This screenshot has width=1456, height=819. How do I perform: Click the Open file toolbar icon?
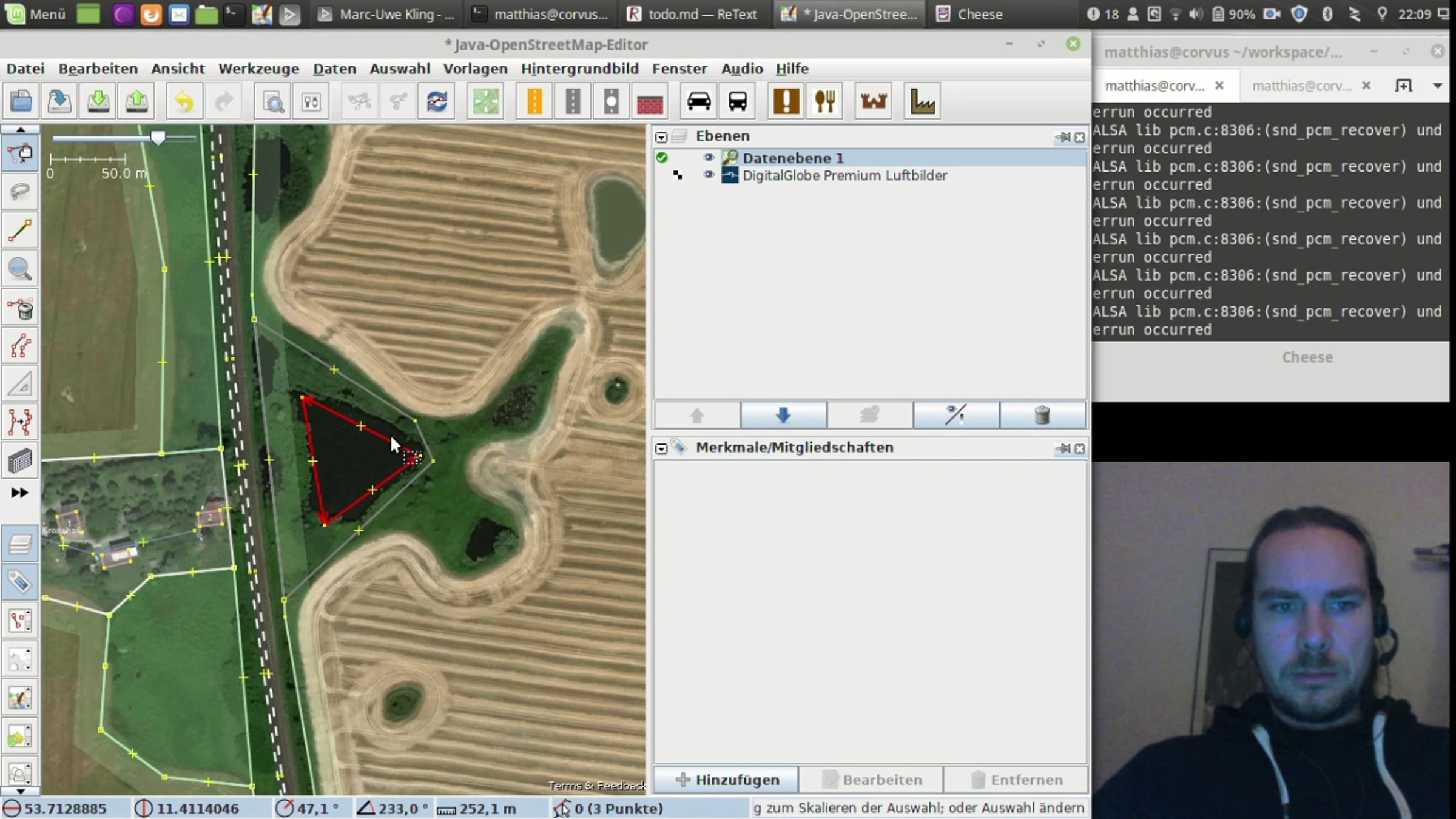coord(21,101)
